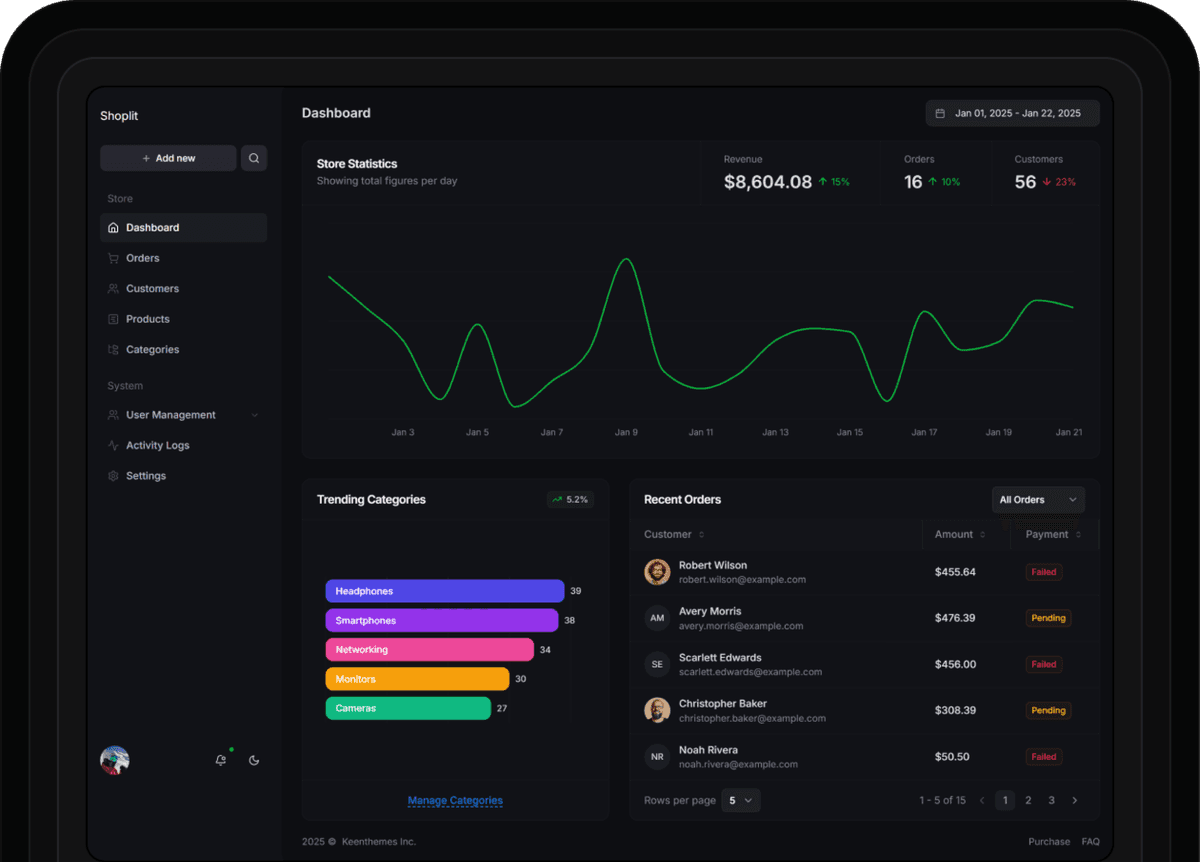Open Customers via its sidebar icon
The height and width of the screenshot is (862, 1200).
tap(113, 288)
